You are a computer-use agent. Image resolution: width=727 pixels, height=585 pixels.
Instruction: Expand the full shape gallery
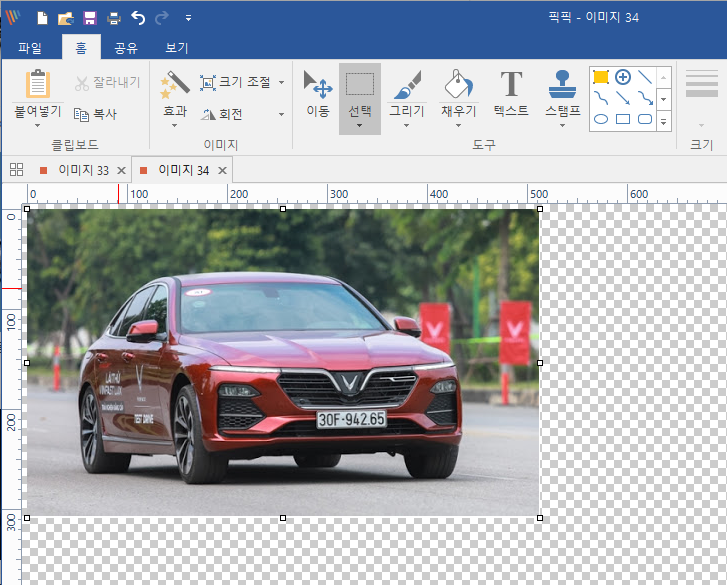pyautogui.click(x=664, y=121)
